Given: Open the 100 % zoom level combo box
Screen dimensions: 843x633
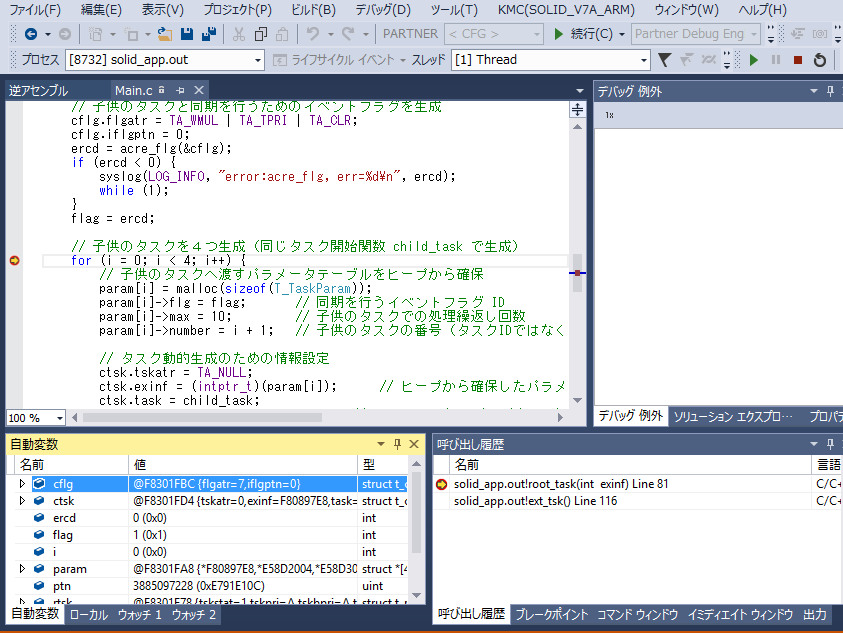Looking at the screenshot, I should (x=60, y=418).
